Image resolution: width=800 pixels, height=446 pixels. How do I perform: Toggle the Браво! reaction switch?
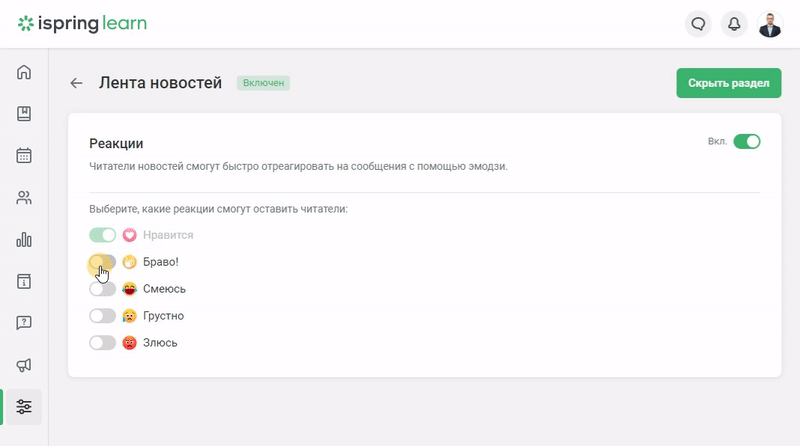click(x=103, y=262)
